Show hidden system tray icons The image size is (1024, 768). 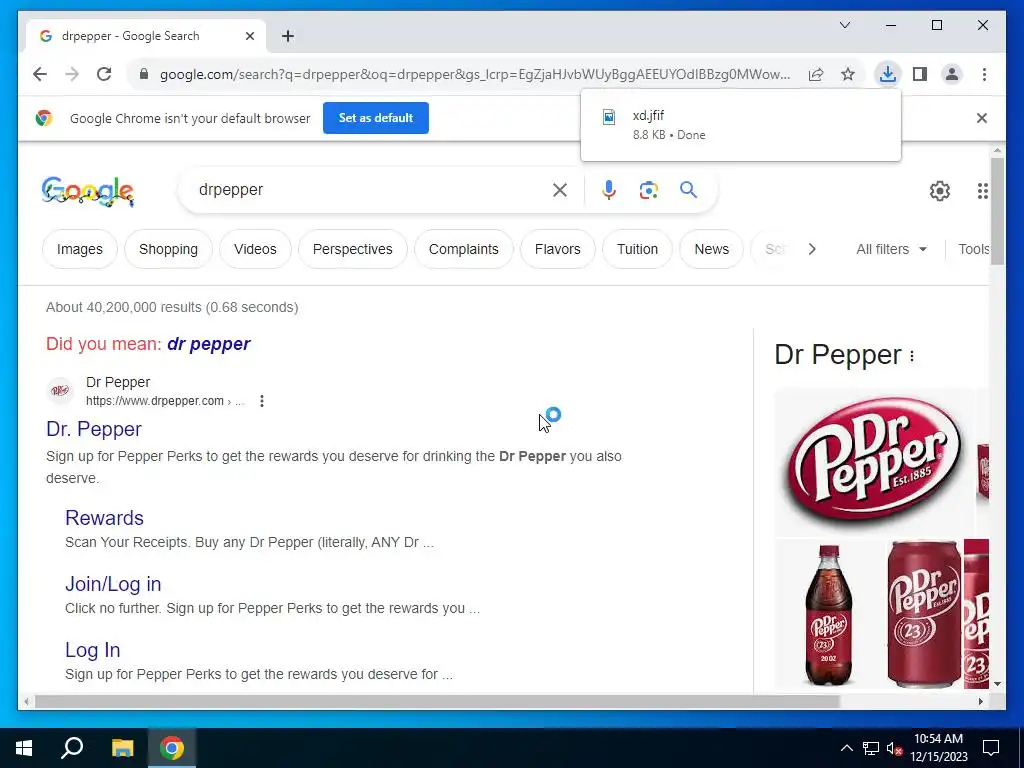[x=846, y=748]
